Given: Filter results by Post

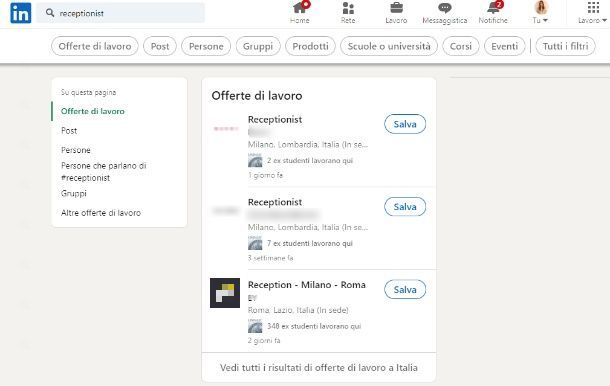Looking at the screenshot, I should [160, 46].
